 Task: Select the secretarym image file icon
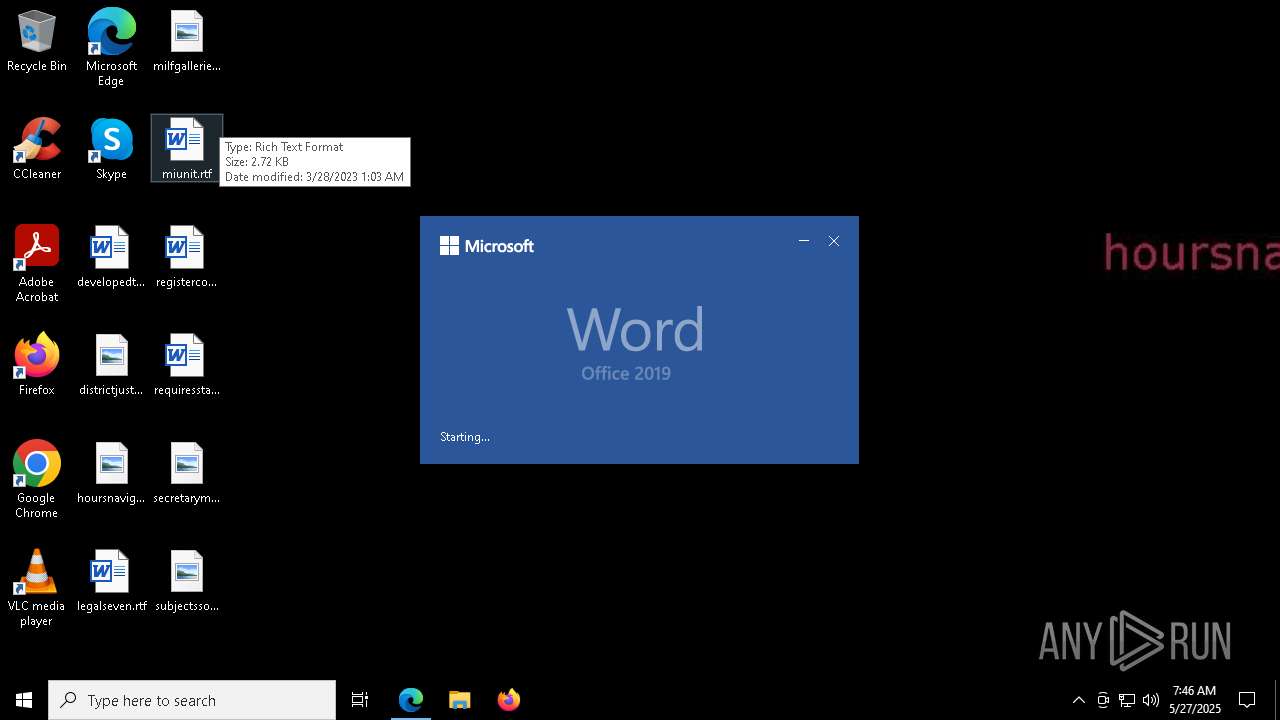(187, 473)
